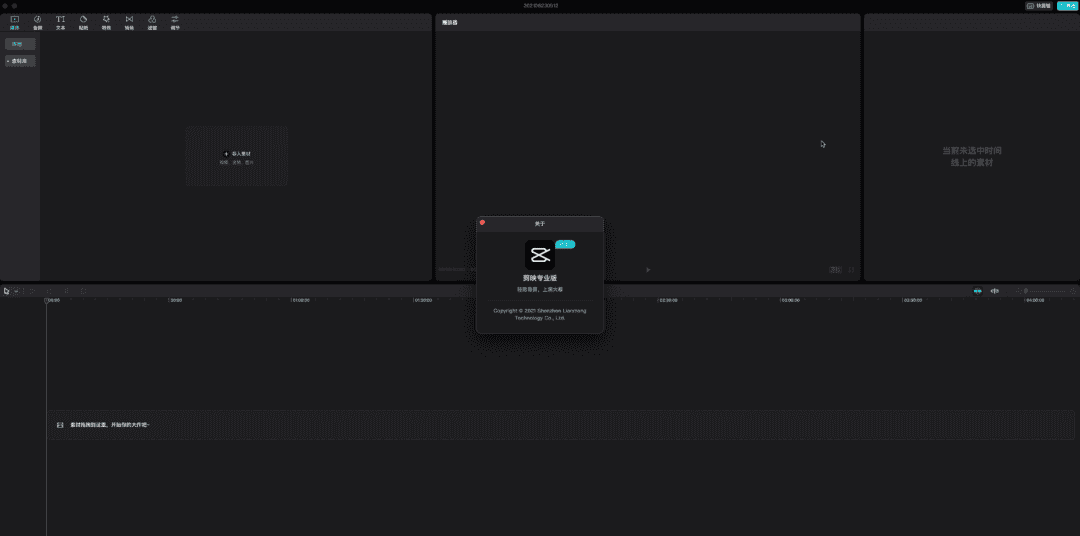This screenshot has width=1080, height=536.
Task: Toggle the timeline preview-axis icon
Action: point(994,291)
